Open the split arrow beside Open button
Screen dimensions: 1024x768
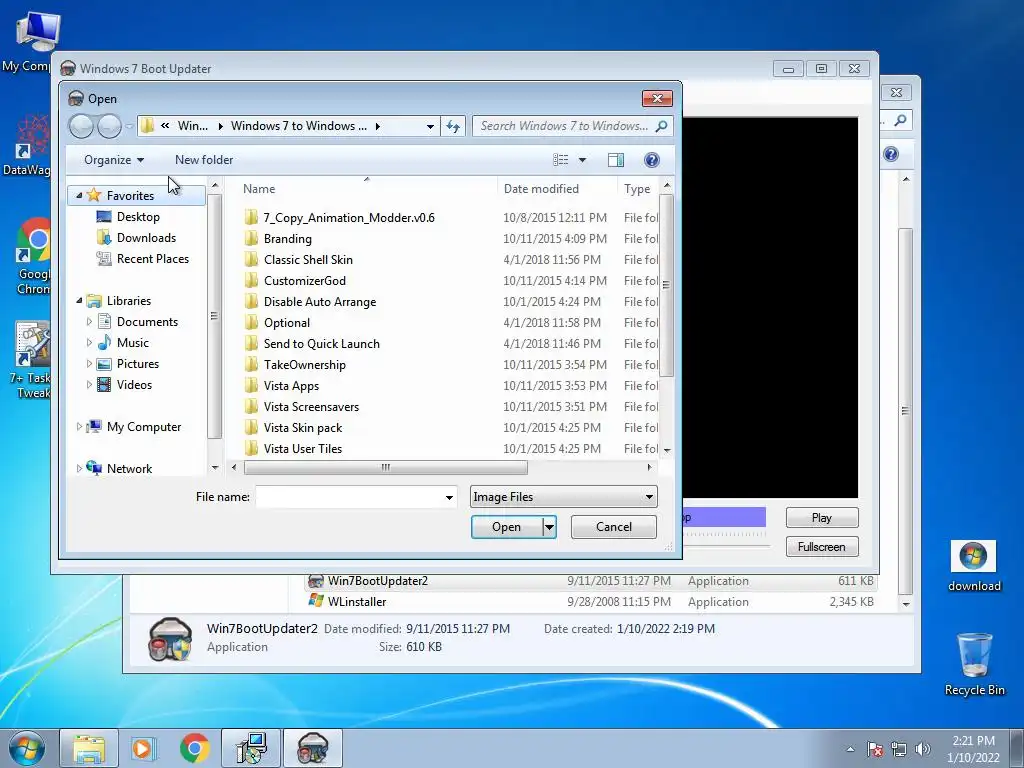[x=550, y=527]
